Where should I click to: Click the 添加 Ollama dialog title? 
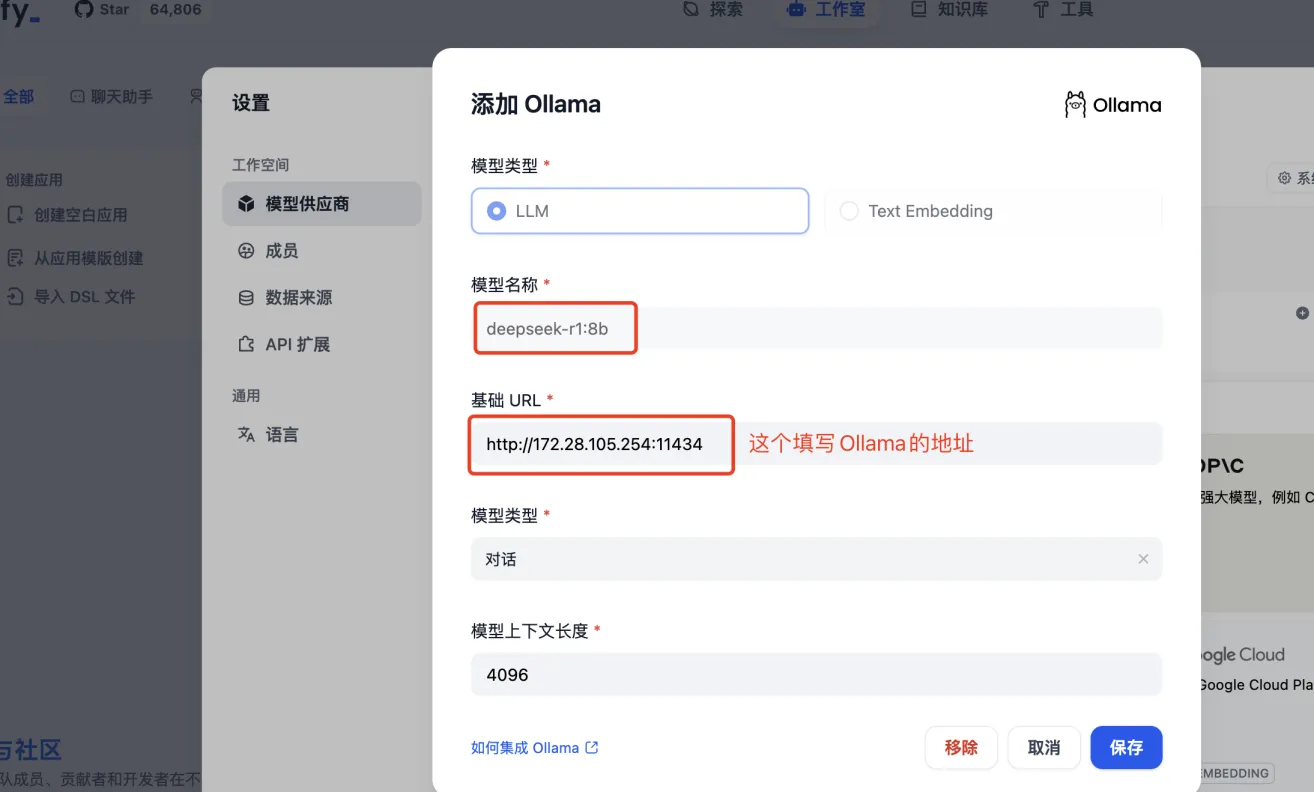click(536, 105)
